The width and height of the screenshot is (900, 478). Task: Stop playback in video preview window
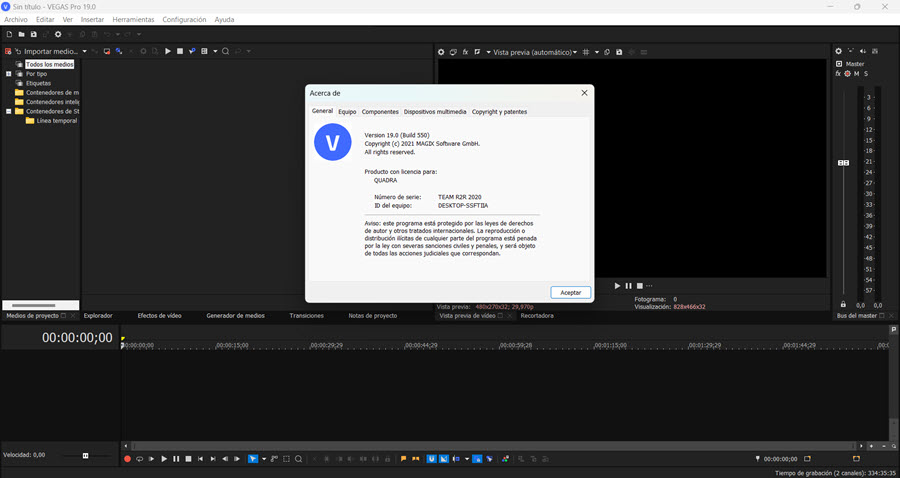pyautogui.click(x=639, y=286)
